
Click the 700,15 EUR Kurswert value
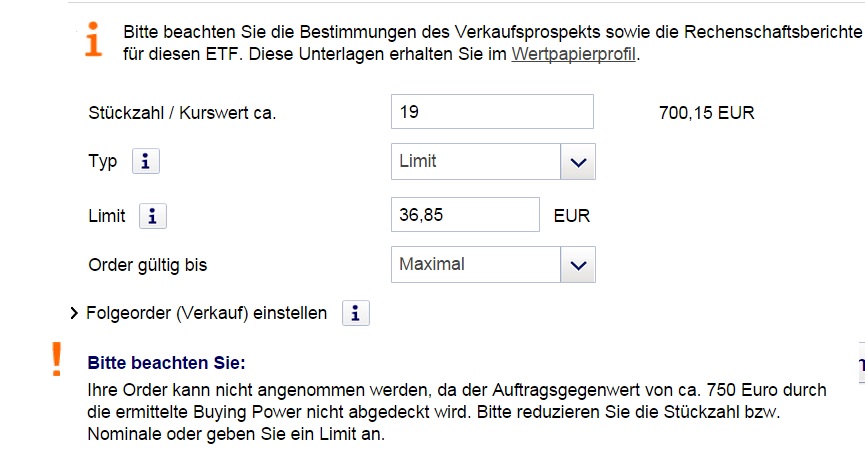point(706,113)
